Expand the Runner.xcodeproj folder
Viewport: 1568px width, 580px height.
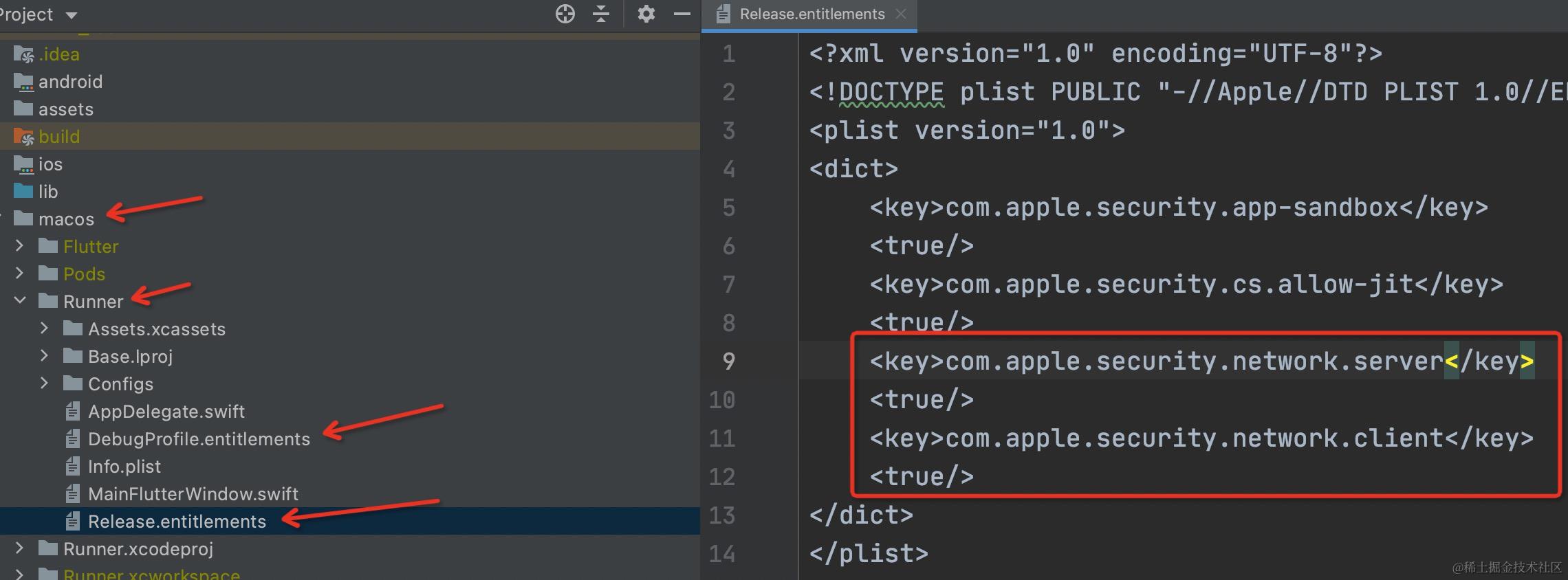tap(19, 548)
